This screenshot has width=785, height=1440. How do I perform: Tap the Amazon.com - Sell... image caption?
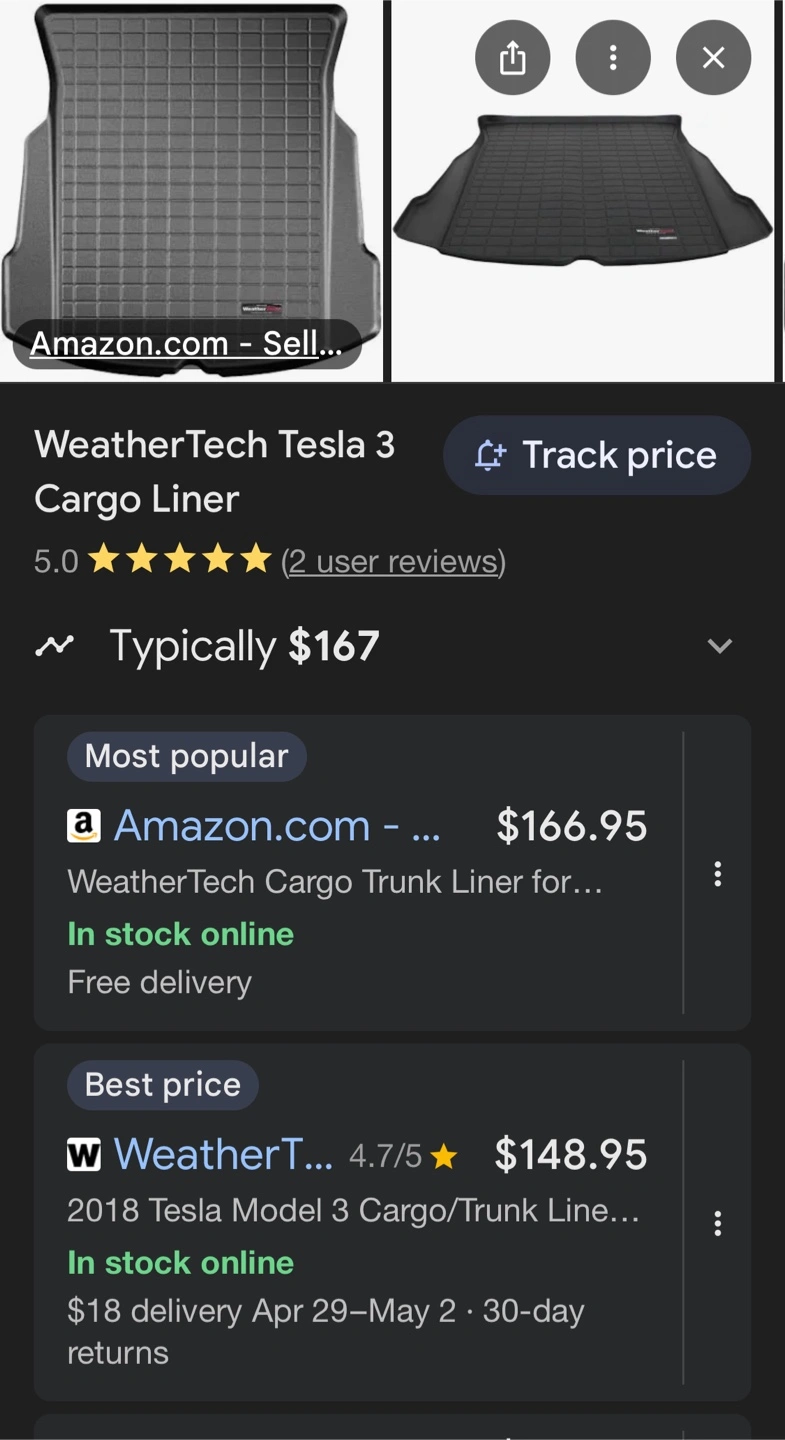point(186,344)
